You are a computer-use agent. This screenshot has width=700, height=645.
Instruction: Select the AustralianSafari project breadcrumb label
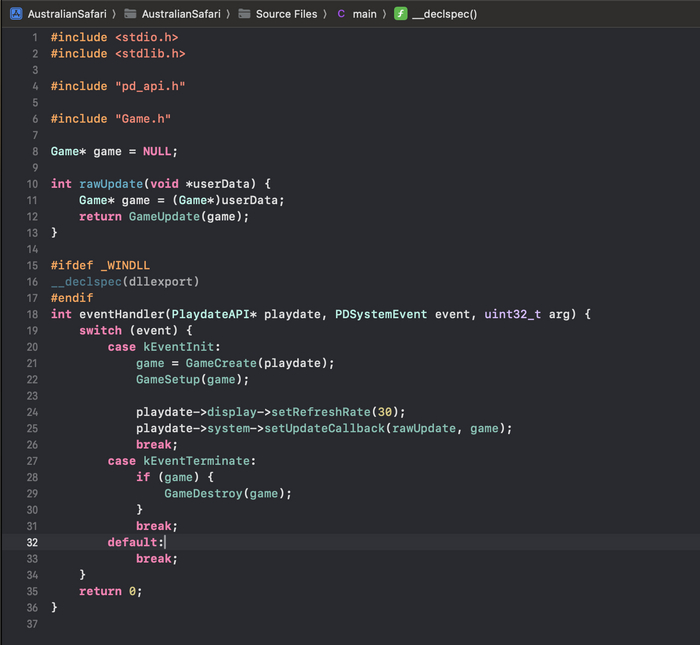pyautogui.click(x=66, y=14)
